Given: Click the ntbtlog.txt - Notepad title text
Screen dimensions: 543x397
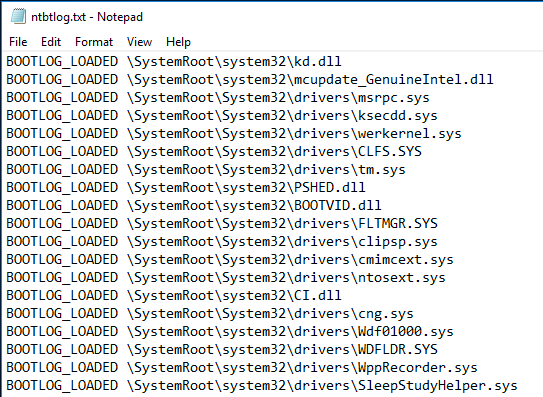Looking at the screenshot, I should coord(87,17).
